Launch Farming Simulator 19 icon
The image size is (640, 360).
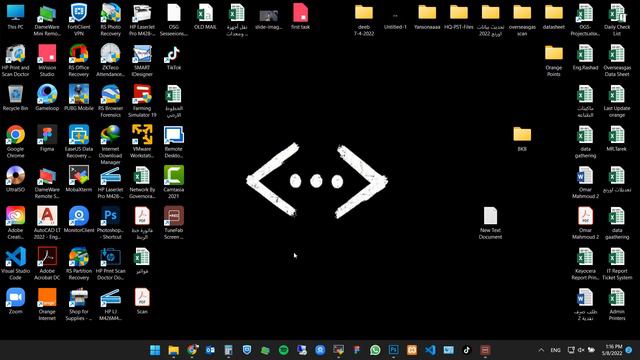point(142,101)
